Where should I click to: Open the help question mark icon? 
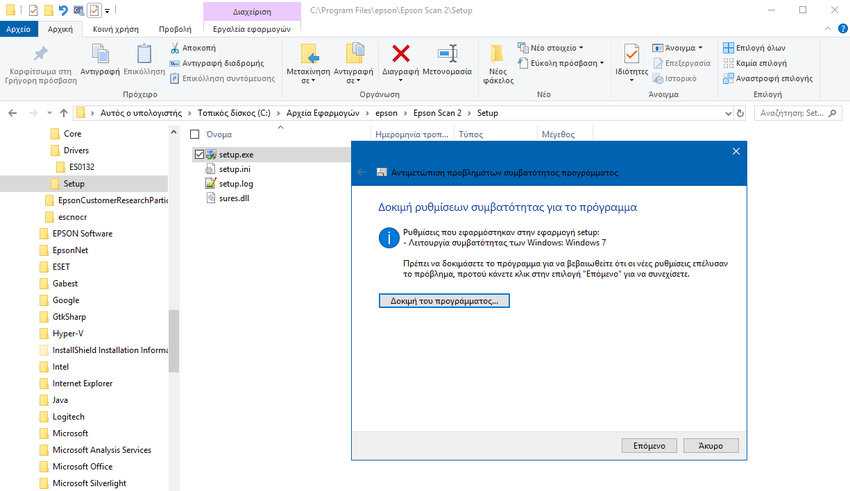(843, 29)
